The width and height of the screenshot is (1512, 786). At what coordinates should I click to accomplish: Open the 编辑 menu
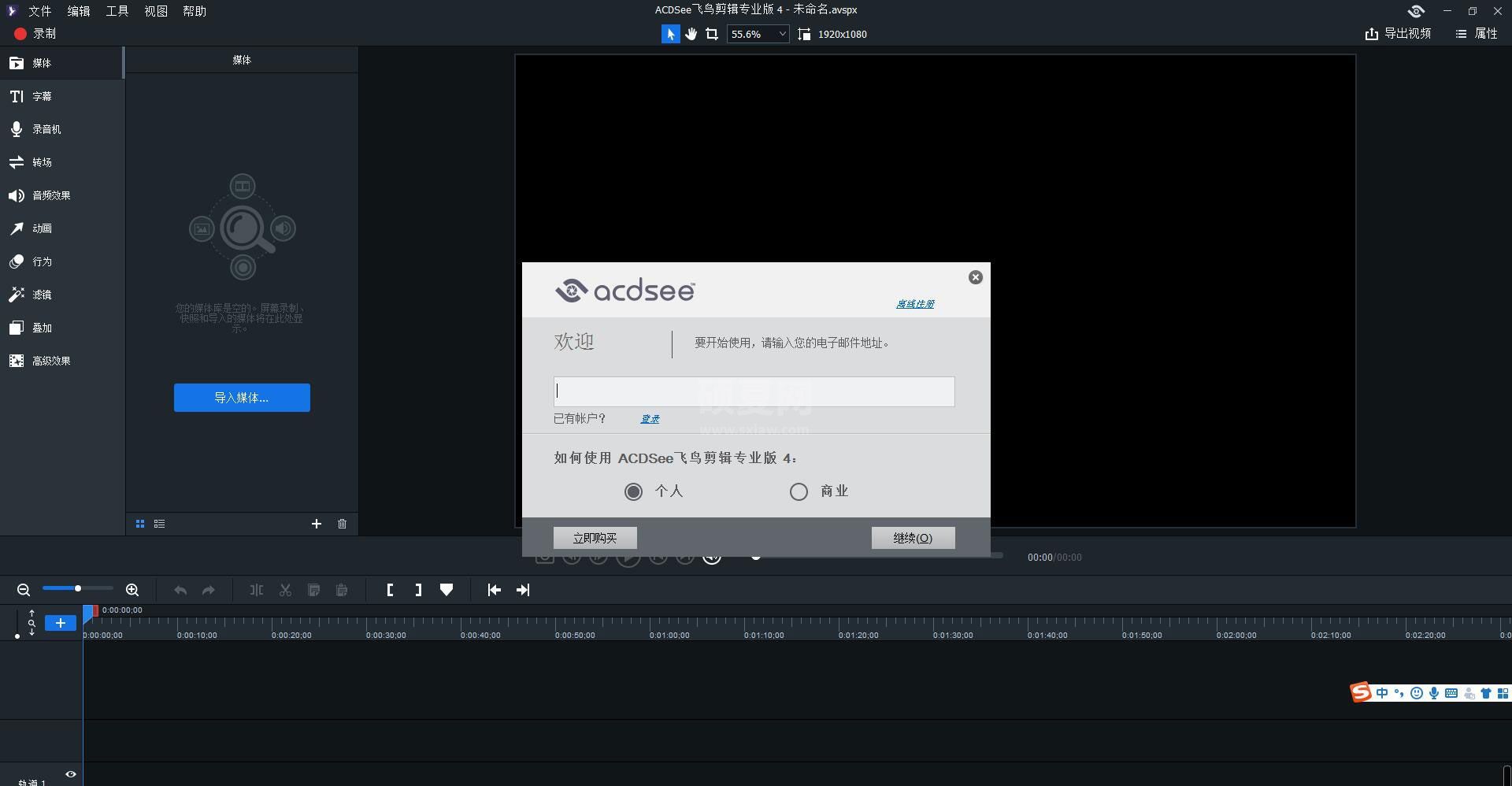click(78, 11)
